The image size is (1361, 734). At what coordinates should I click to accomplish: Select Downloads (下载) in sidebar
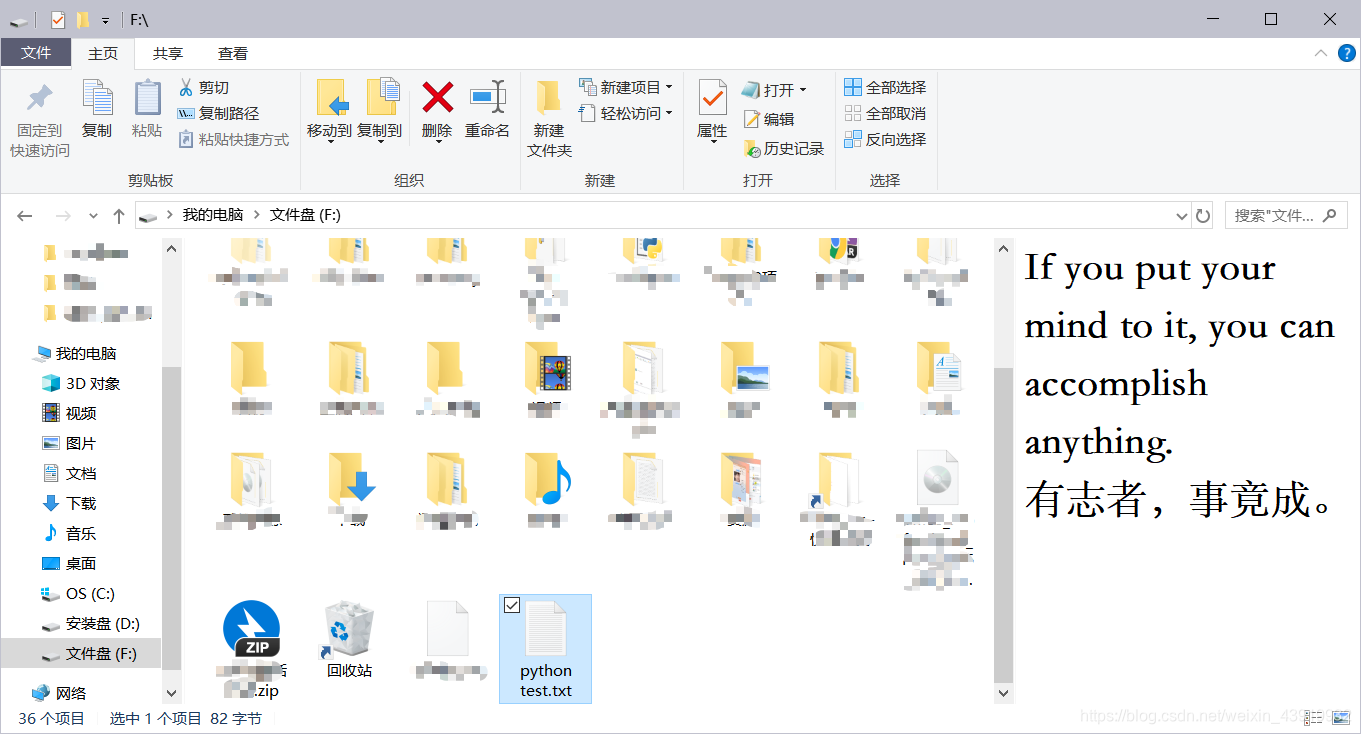tap(70, 504)
